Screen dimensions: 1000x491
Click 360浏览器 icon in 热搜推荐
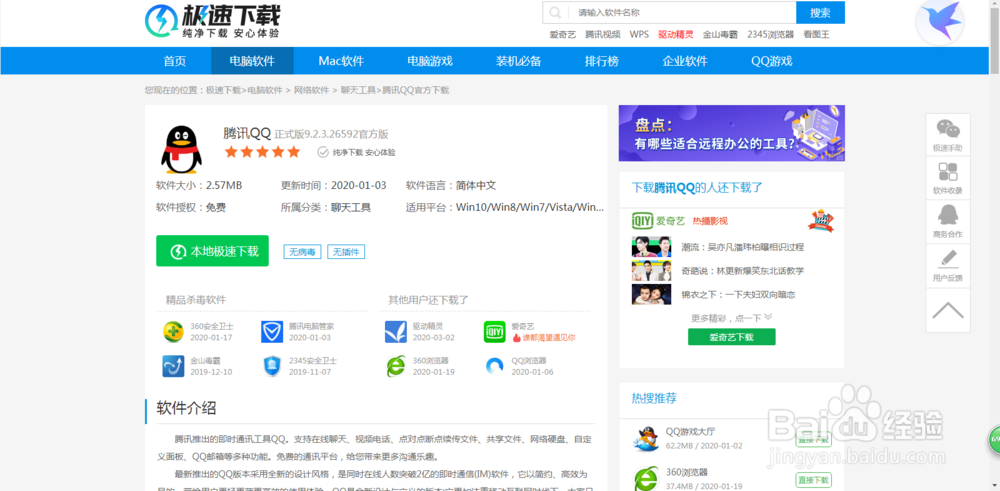[645, 478]
